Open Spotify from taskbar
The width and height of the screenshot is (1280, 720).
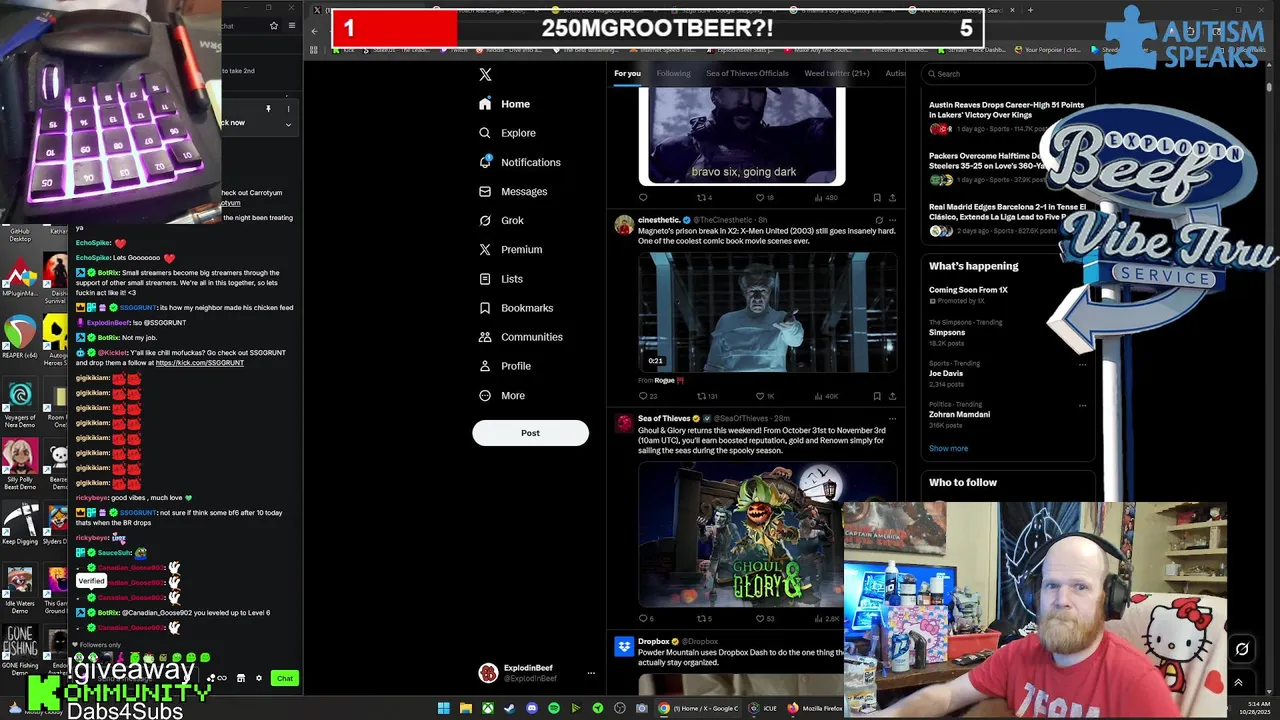click(553, 708)
